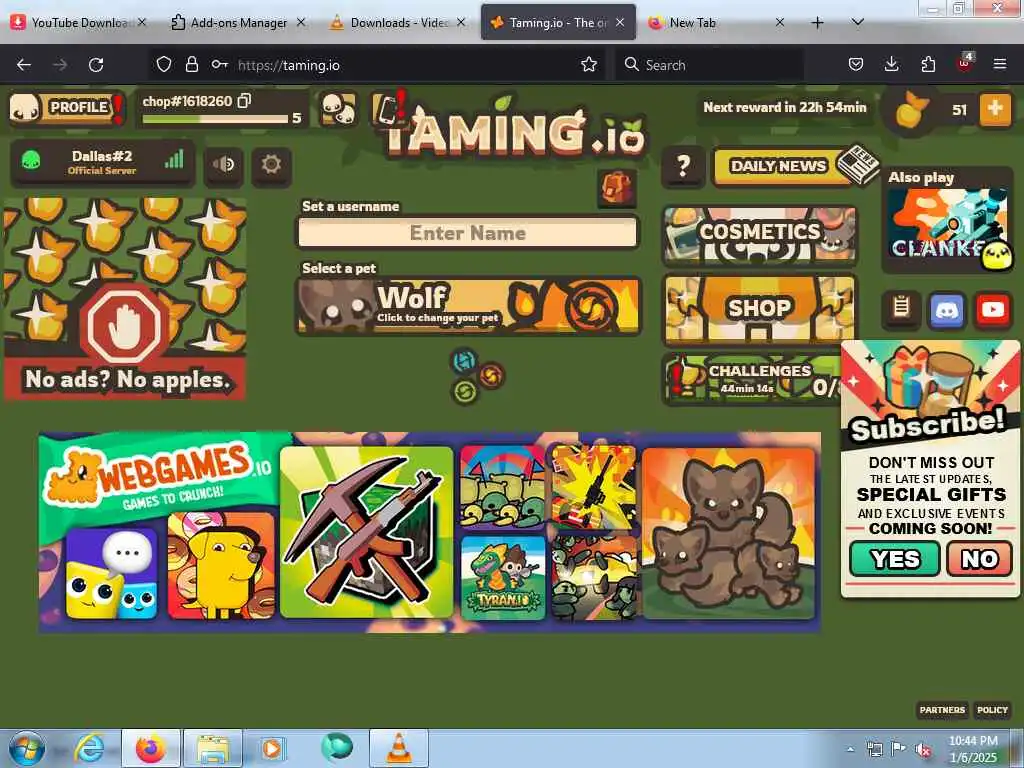Click NO on the Subscribe popup

click(979, 558)
